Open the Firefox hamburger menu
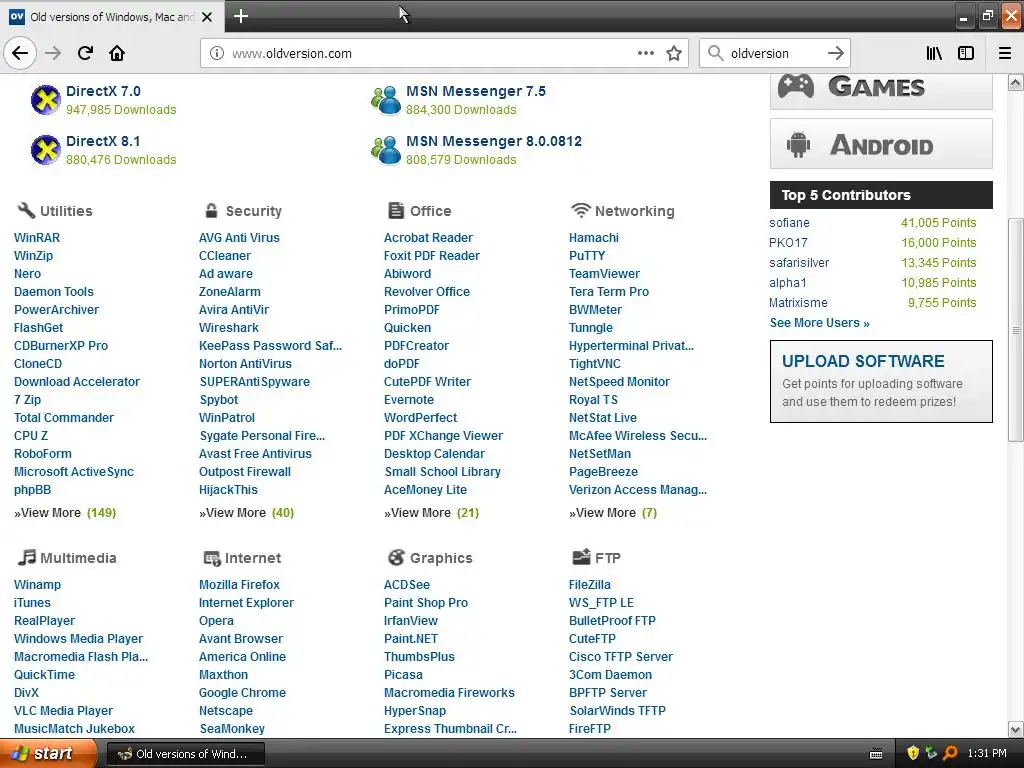 point(1005,53)
